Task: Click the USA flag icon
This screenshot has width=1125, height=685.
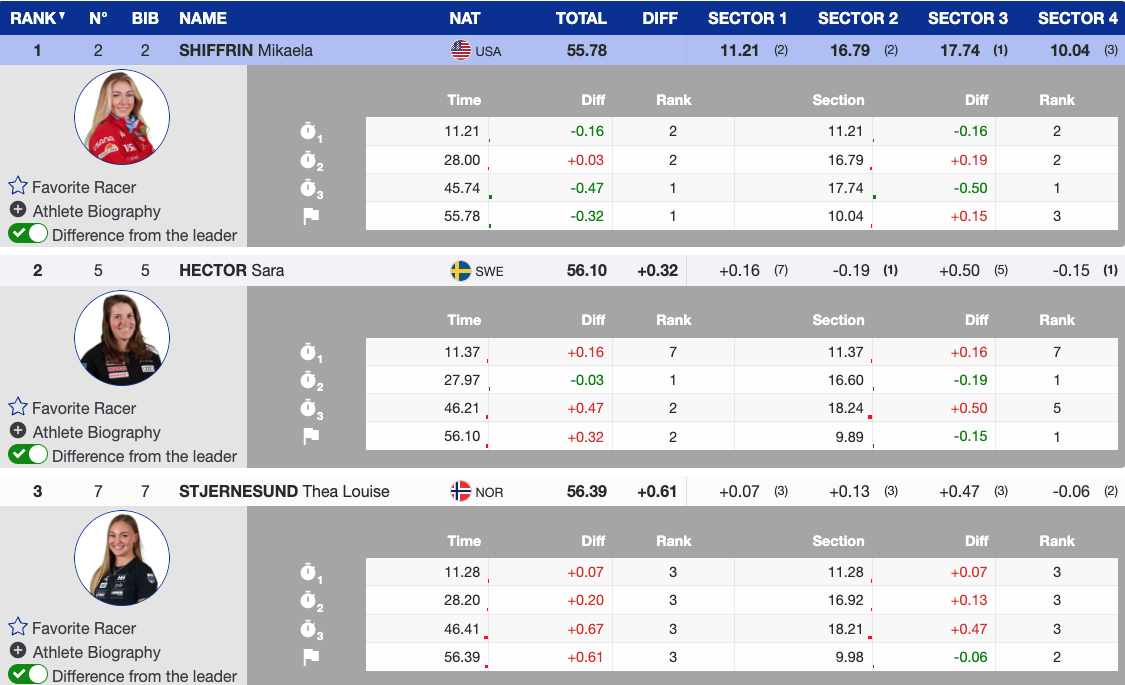Action: click(x=461, y=50)
